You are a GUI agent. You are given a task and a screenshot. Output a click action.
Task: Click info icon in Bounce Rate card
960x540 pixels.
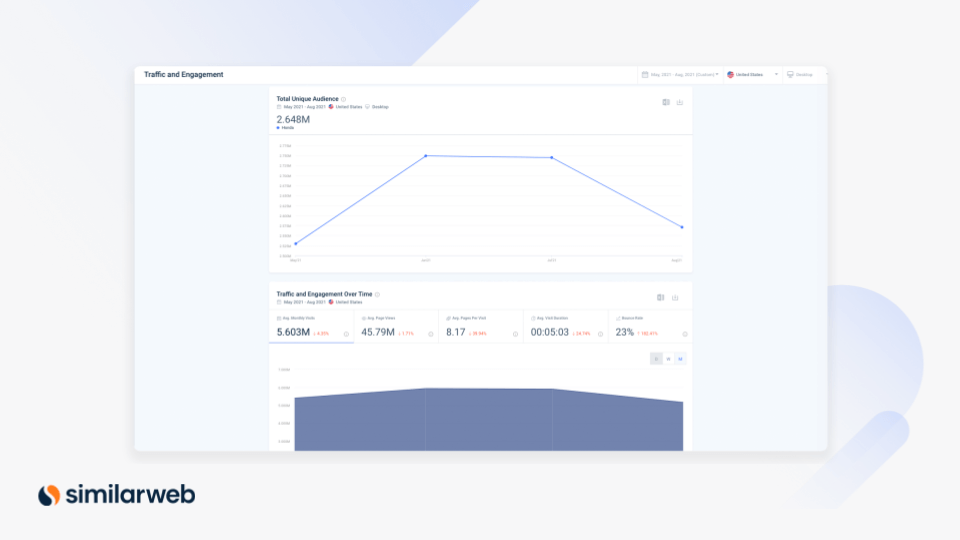click(685, 334)
